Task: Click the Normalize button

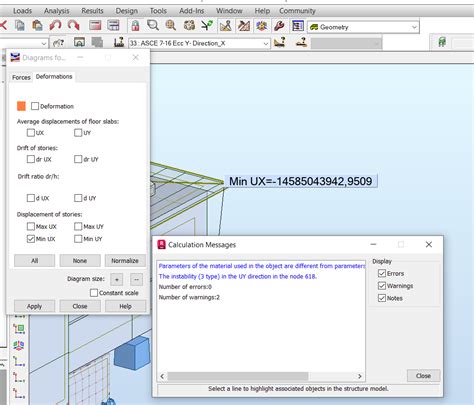Action: [125, 261]
